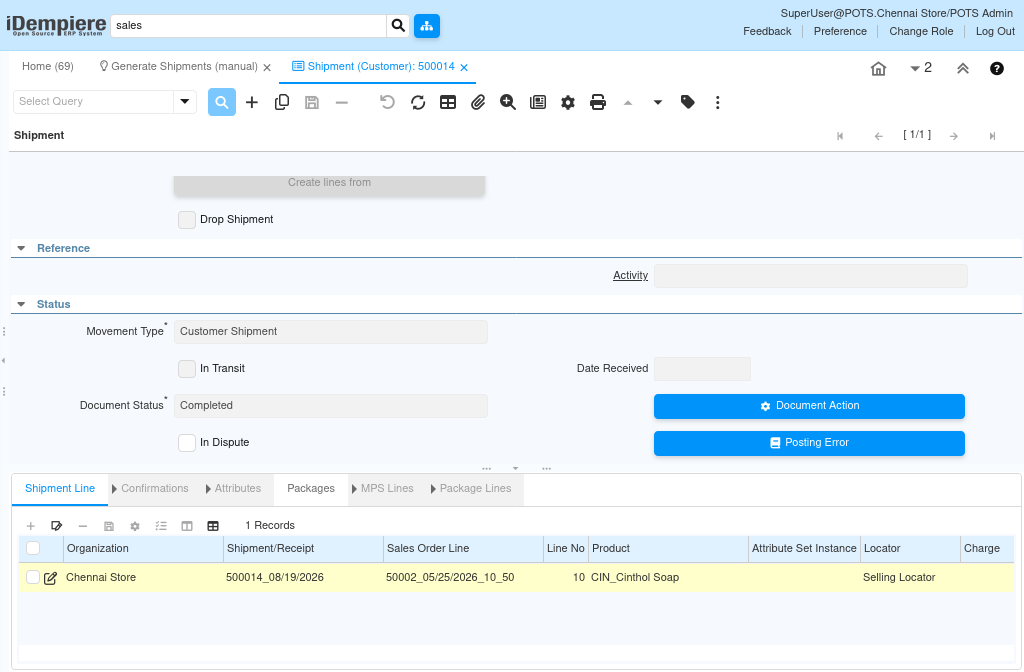This screenshot has width=1024, height=672.
Task: Click the Activity input field
Action: coord(810,276)
